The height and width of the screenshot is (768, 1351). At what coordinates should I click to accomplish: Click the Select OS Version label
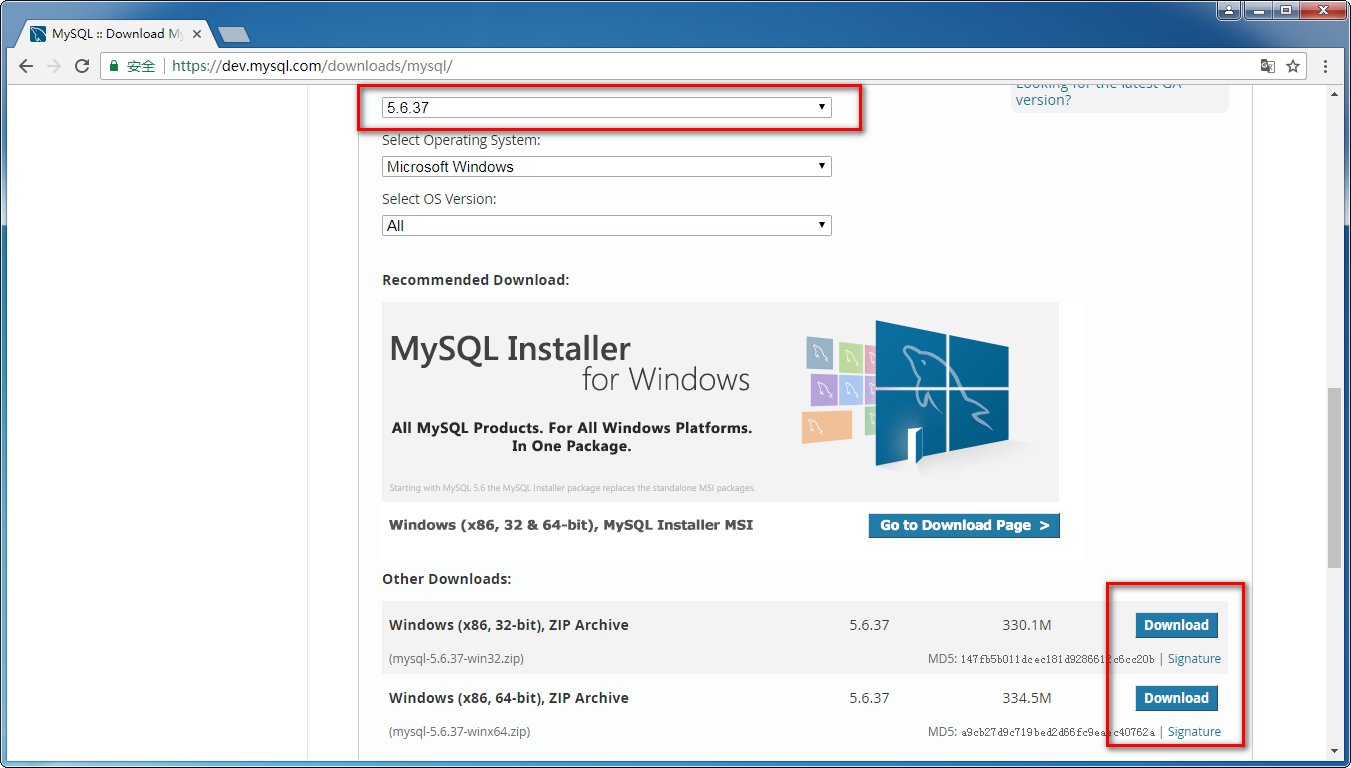tap(439, 199)
